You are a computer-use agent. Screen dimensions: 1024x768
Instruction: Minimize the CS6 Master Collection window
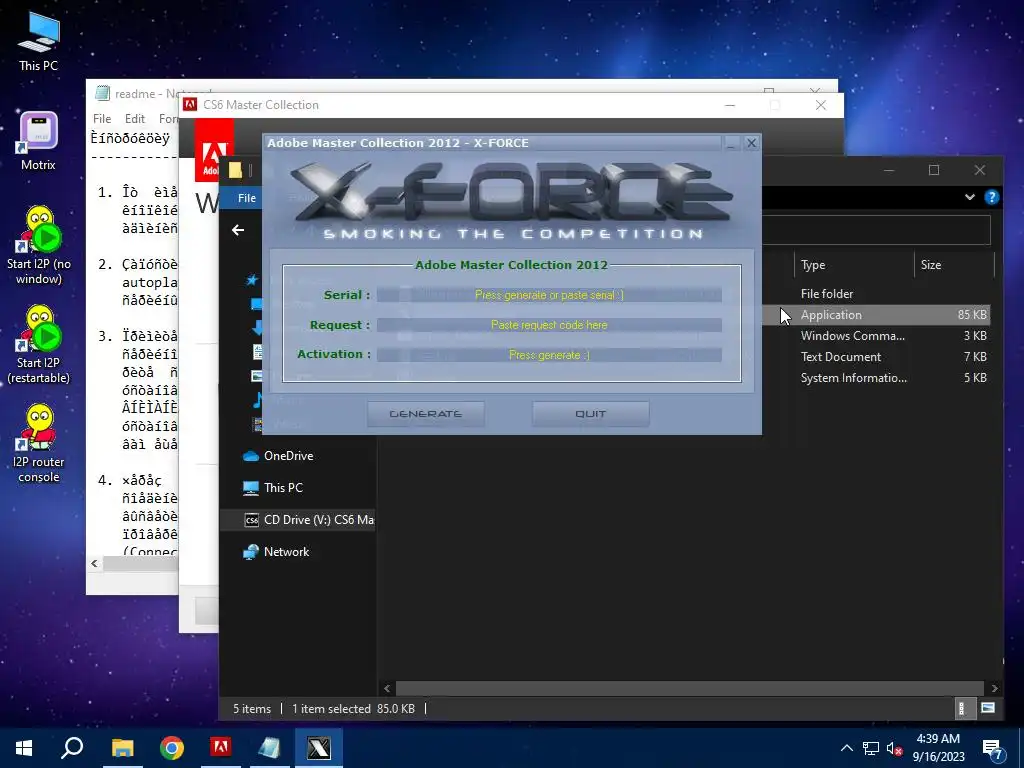coord(730,105)
